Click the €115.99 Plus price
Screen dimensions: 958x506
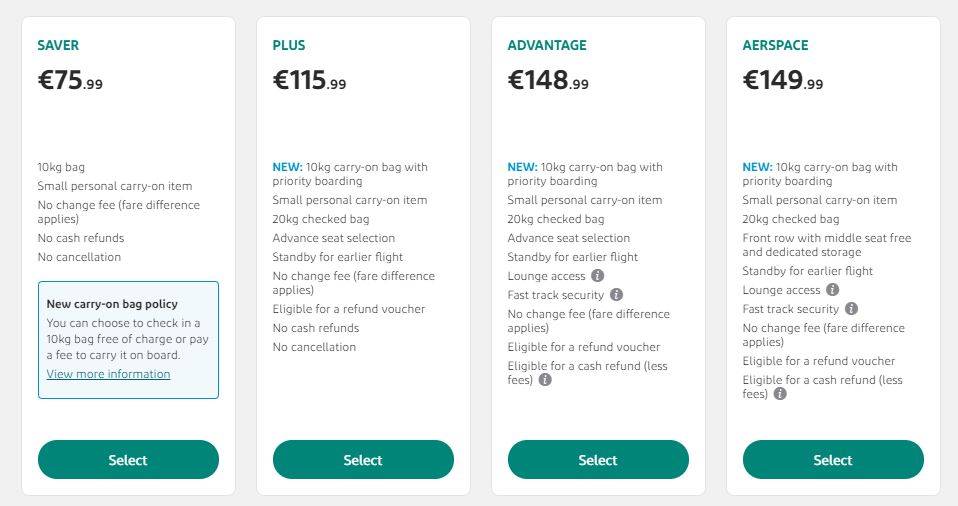[x=310, y=81]
